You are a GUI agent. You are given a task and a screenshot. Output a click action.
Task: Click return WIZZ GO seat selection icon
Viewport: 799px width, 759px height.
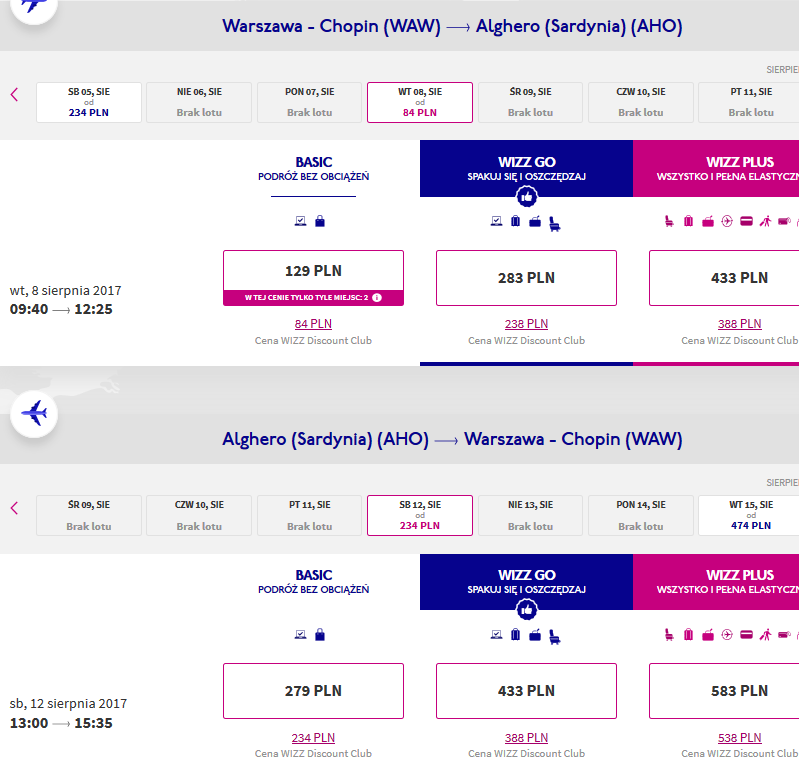tap(554, 637)
